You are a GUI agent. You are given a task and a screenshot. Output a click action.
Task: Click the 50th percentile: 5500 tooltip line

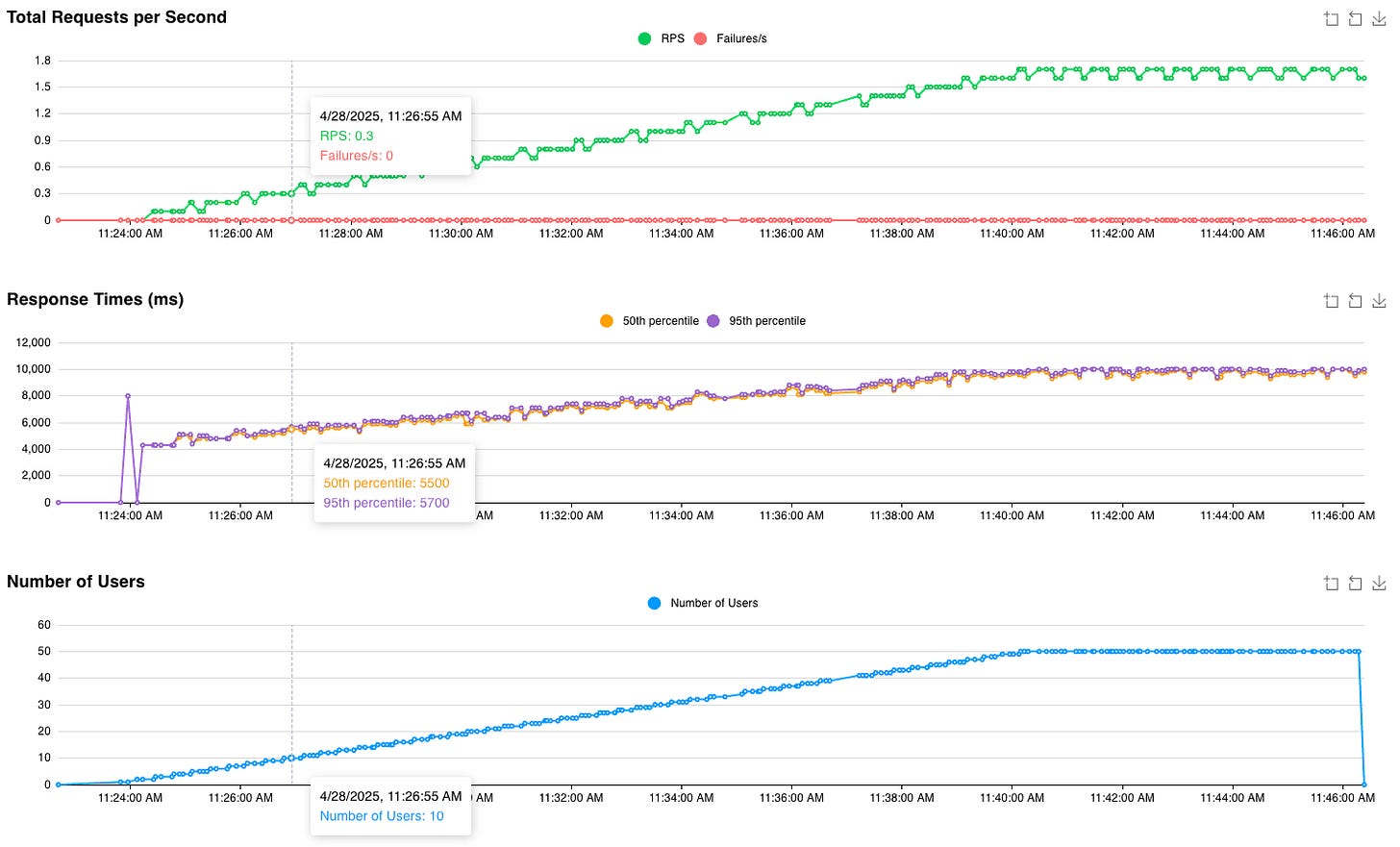(x=387, y=484)
